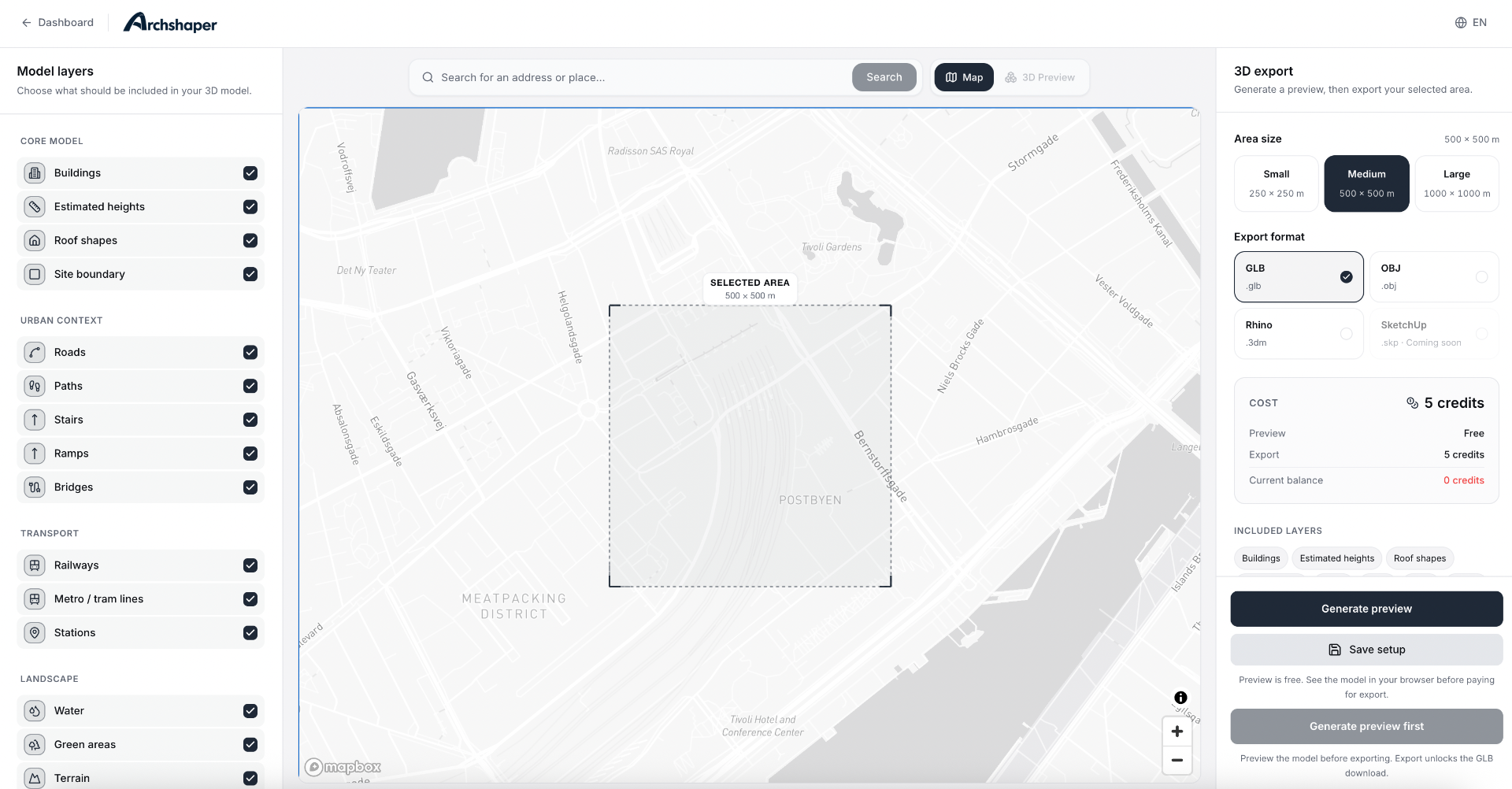The image size is (1512, 789).
Task: Click the Buildings layer icon
Action: tap(35, 173)
